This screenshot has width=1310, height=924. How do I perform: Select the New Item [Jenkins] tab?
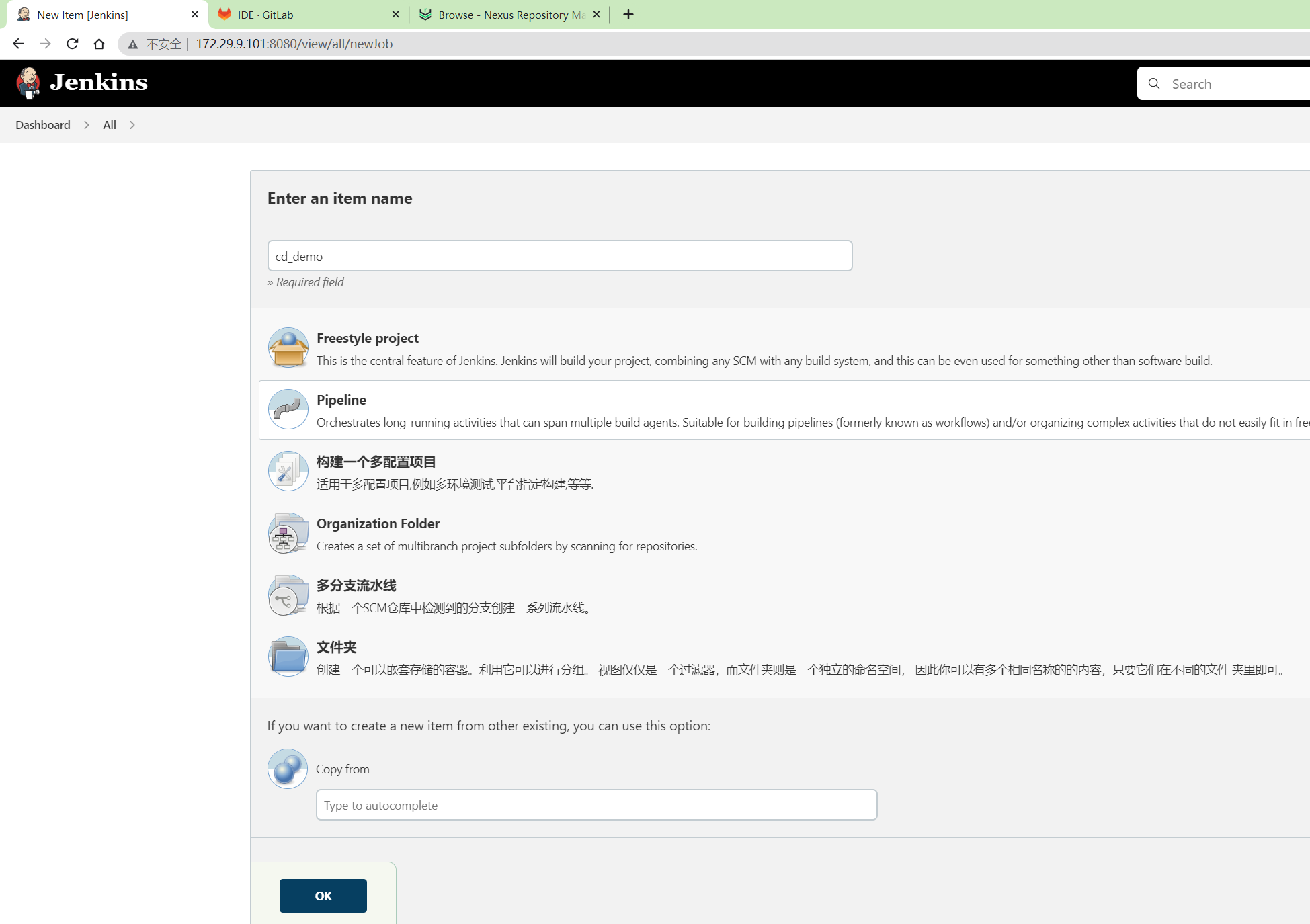108,15
